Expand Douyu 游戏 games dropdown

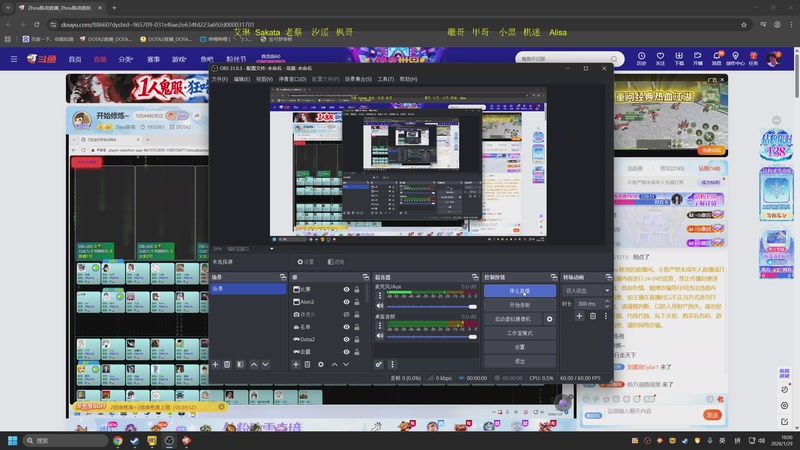coord(179,59)
